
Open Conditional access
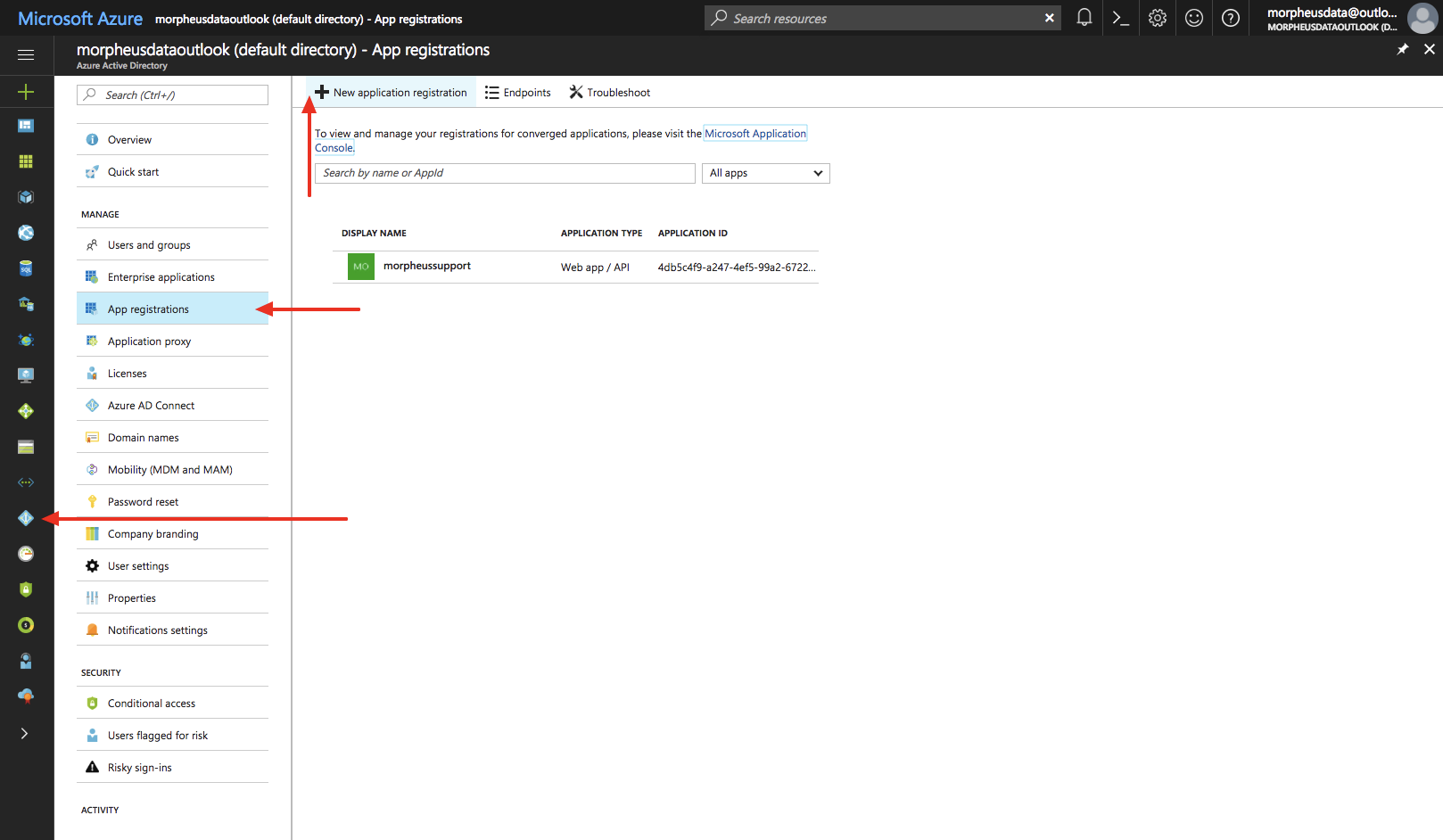tap(173, 704)
